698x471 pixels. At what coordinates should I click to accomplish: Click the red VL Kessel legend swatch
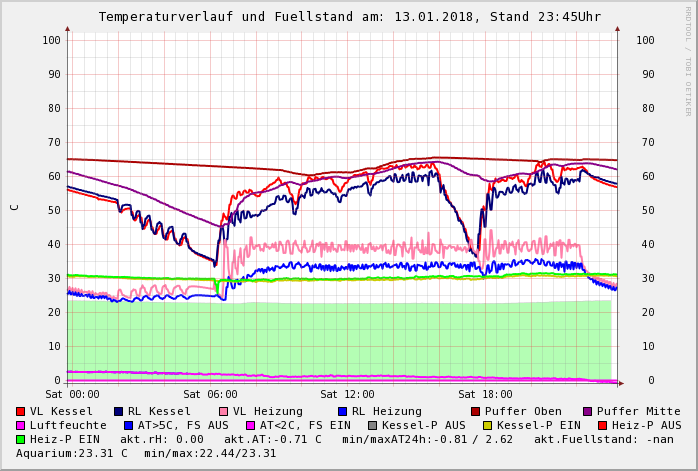click(21, 411)
